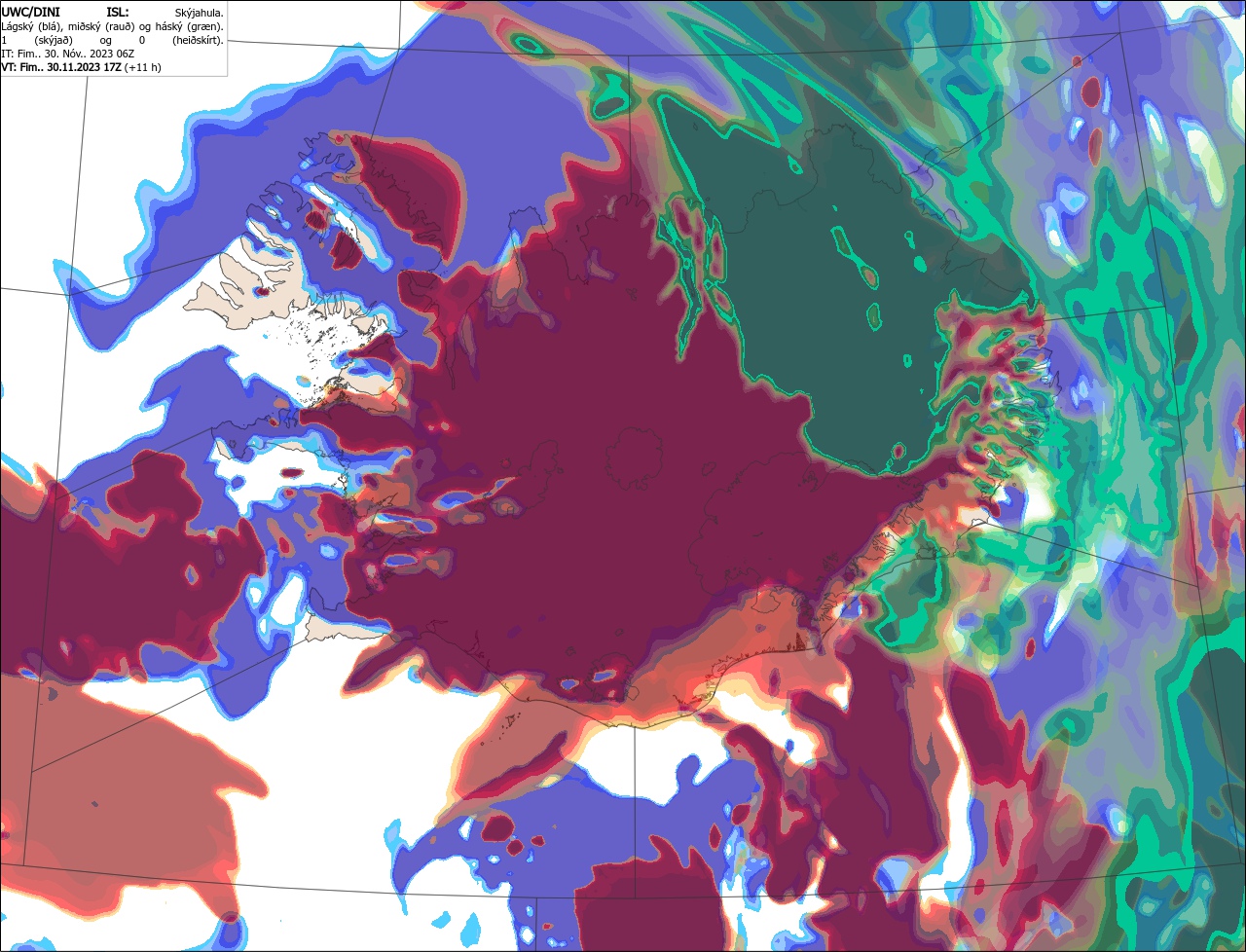The width and height of the screenshot is (1246, 952).
Task: Click the 'ISL:' region label
Action: (118, 13)
